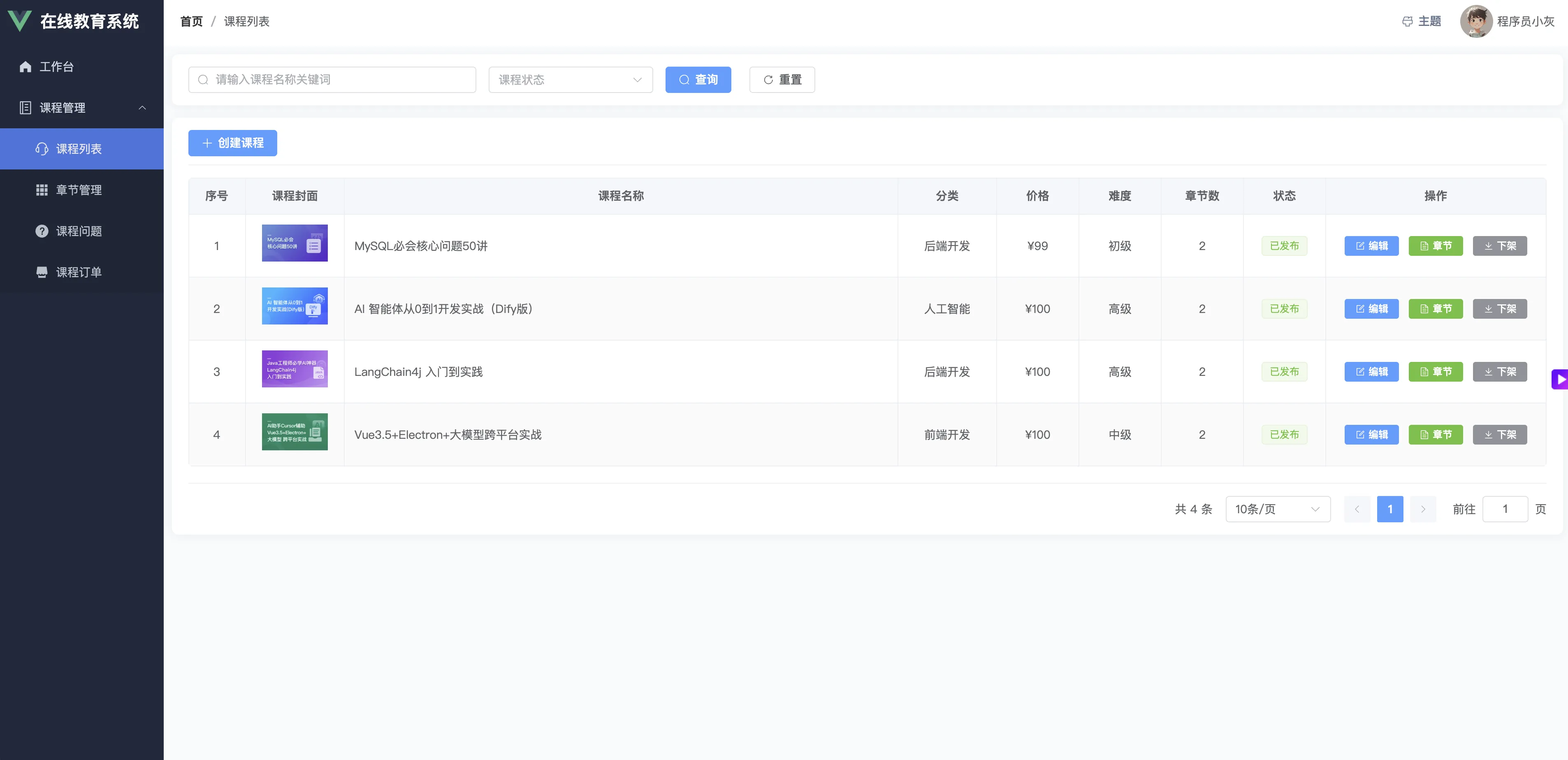Select 章节管理 in the sidebar
The height and width of the screenshot is (760, 1568).
coord(79,190)
